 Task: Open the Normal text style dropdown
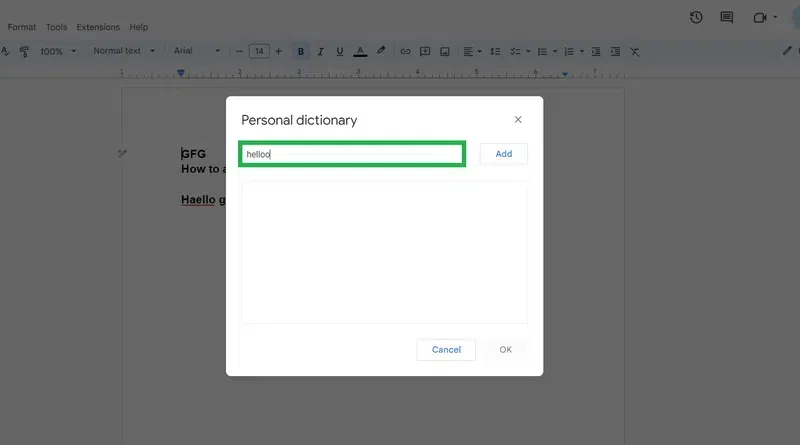124,51
